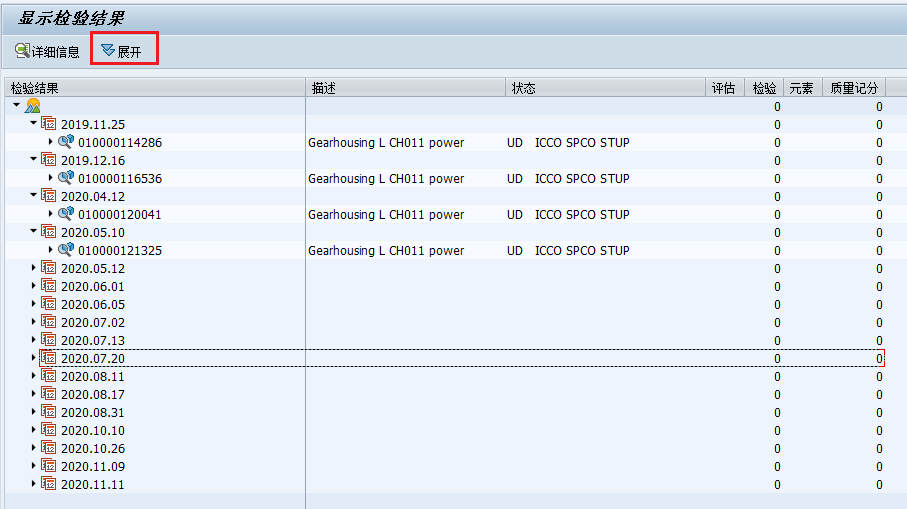The width and height of the screenshot is (907, 509).
Task: Expand inspection lot 010000116536
Action: point(50,178)
